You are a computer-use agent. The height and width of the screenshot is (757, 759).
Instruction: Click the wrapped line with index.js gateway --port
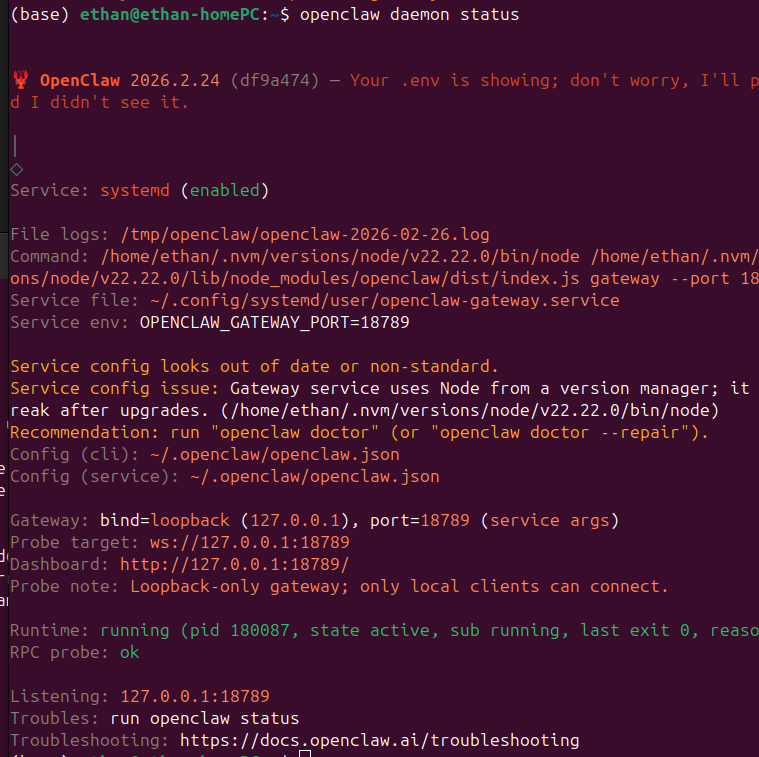tap(384, 278)
